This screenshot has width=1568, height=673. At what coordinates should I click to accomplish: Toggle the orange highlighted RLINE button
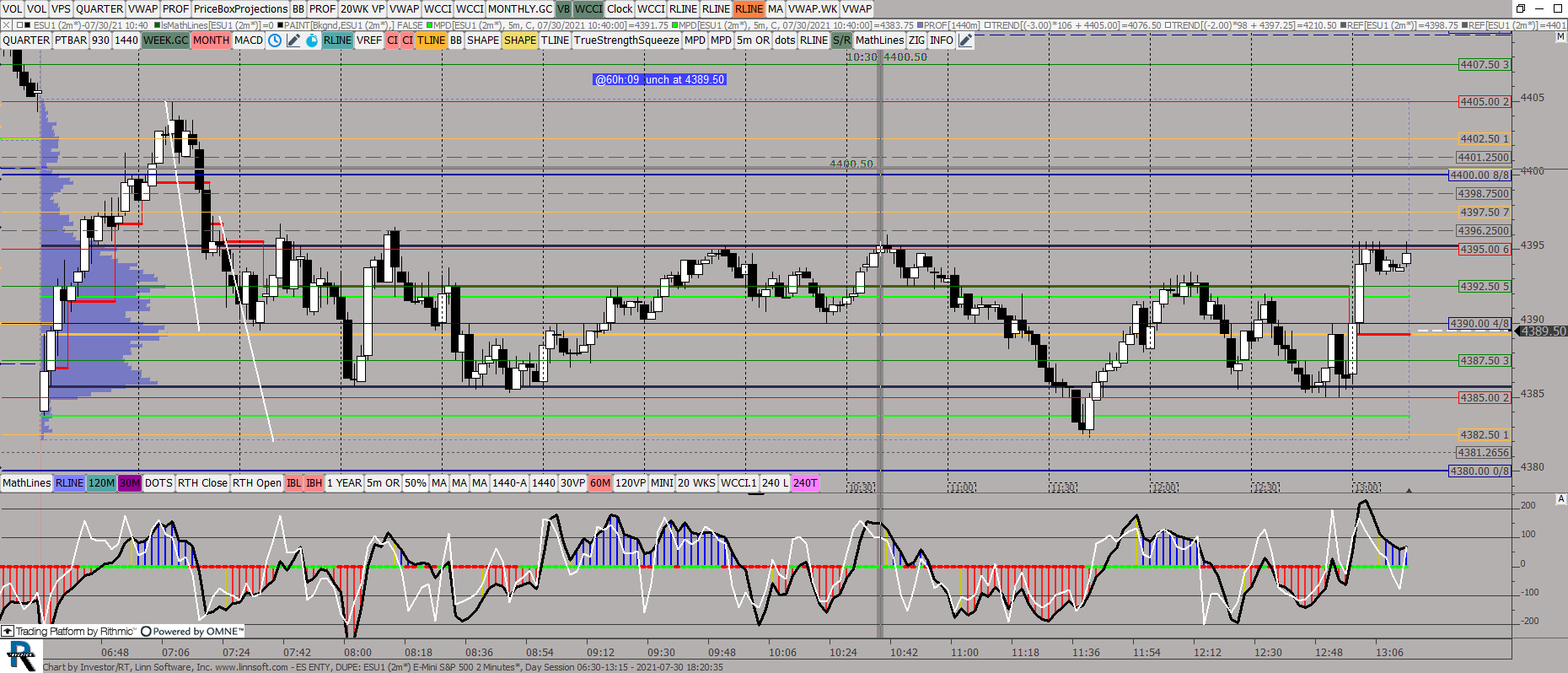click(749, 8)
